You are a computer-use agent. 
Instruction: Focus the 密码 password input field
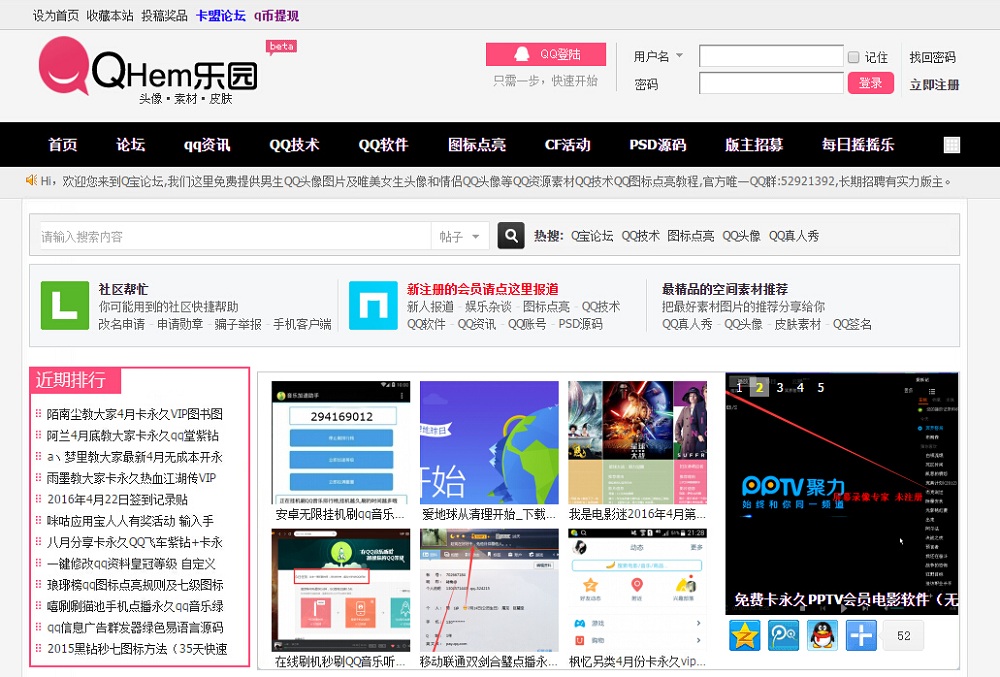[771, 84]
